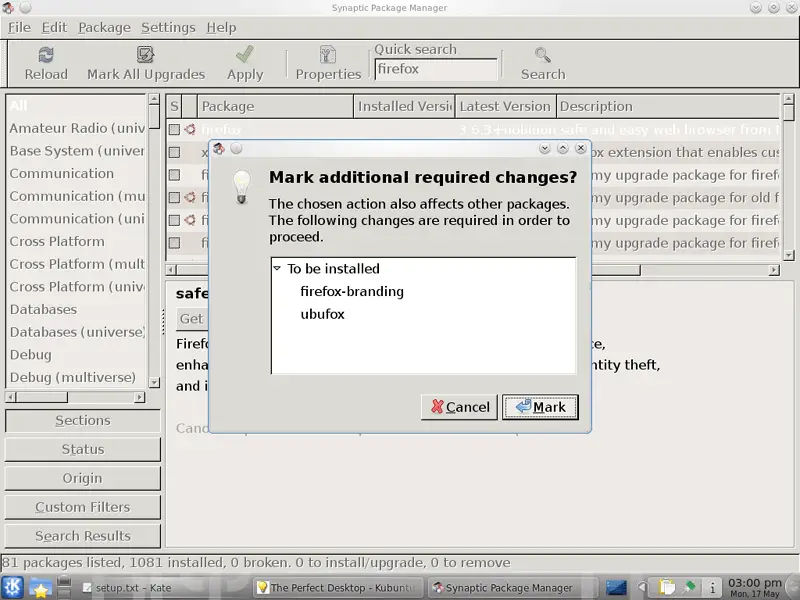This screenshot has height=600, width=800.
Task: Click the Apply checkmark icon
Action: tap(245, 54)
